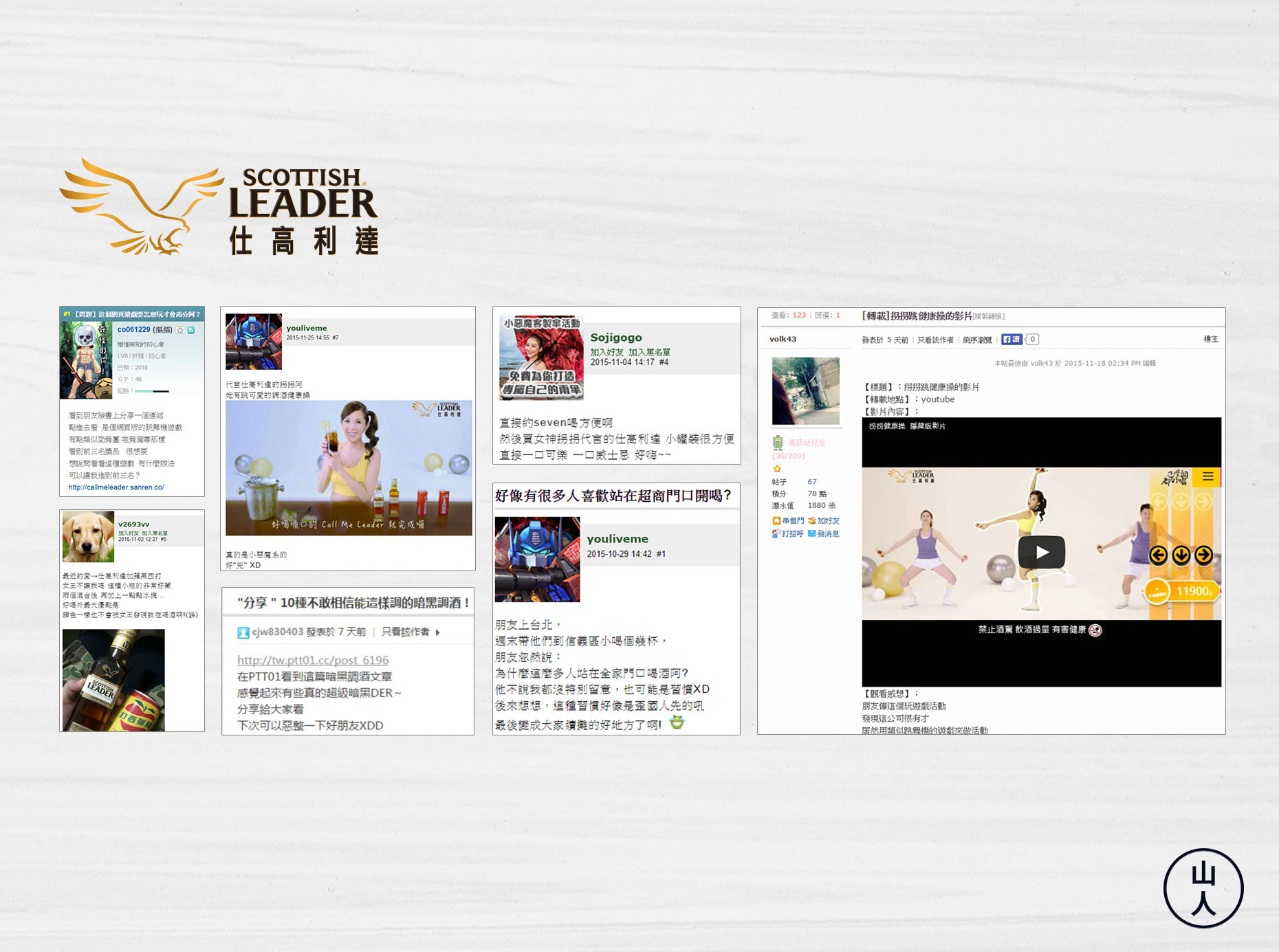Click post count 67 in volk43 stats
This screenshot has width=1279, height=952.
(812, 482)
